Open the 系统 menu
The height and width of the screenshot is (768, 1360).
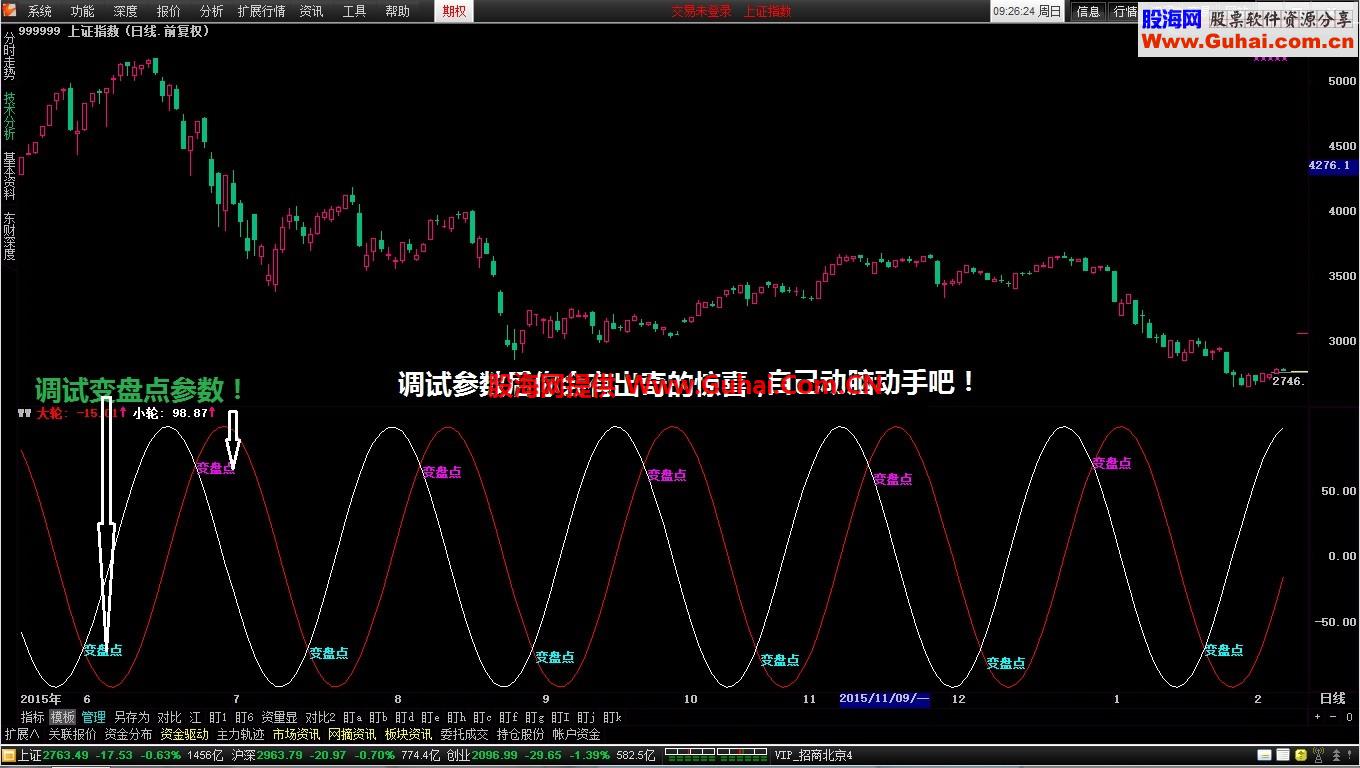point(40,11)
